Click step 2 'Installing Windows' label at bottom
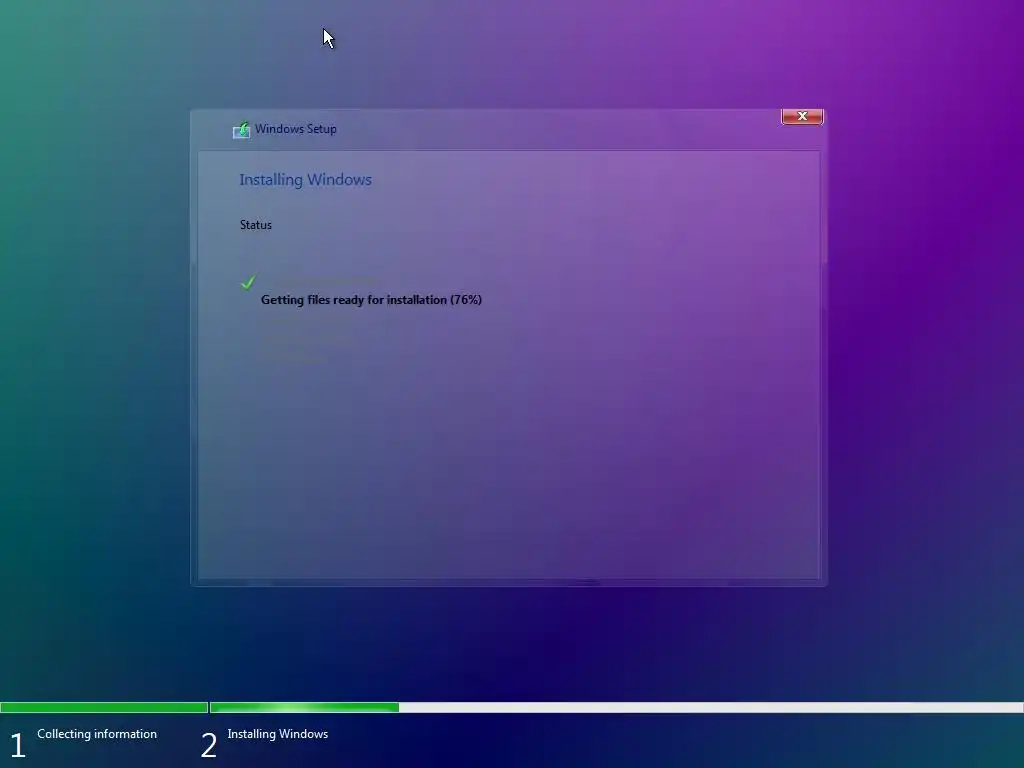1024x768 pixels. pyautogui.click(x=278, y=734)
